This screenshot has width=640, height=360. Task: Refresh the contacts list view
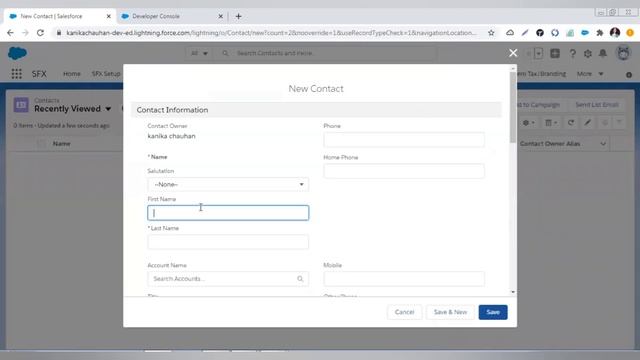pos(571,123)
